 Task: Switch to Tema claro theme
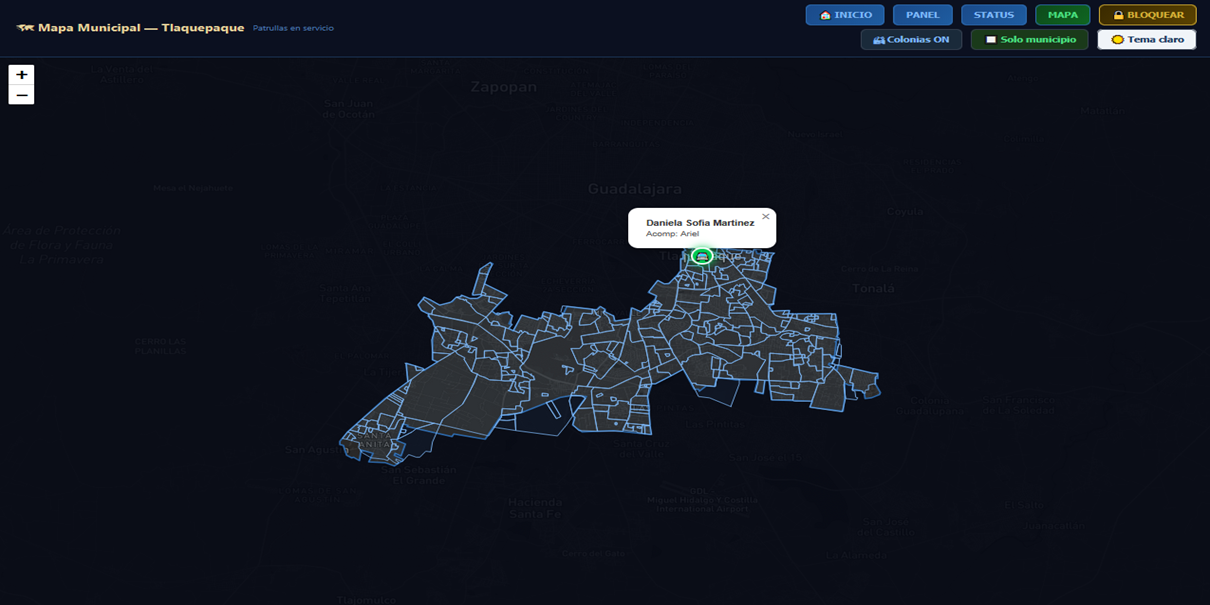pyautogui.click(x=1147, y=39)
